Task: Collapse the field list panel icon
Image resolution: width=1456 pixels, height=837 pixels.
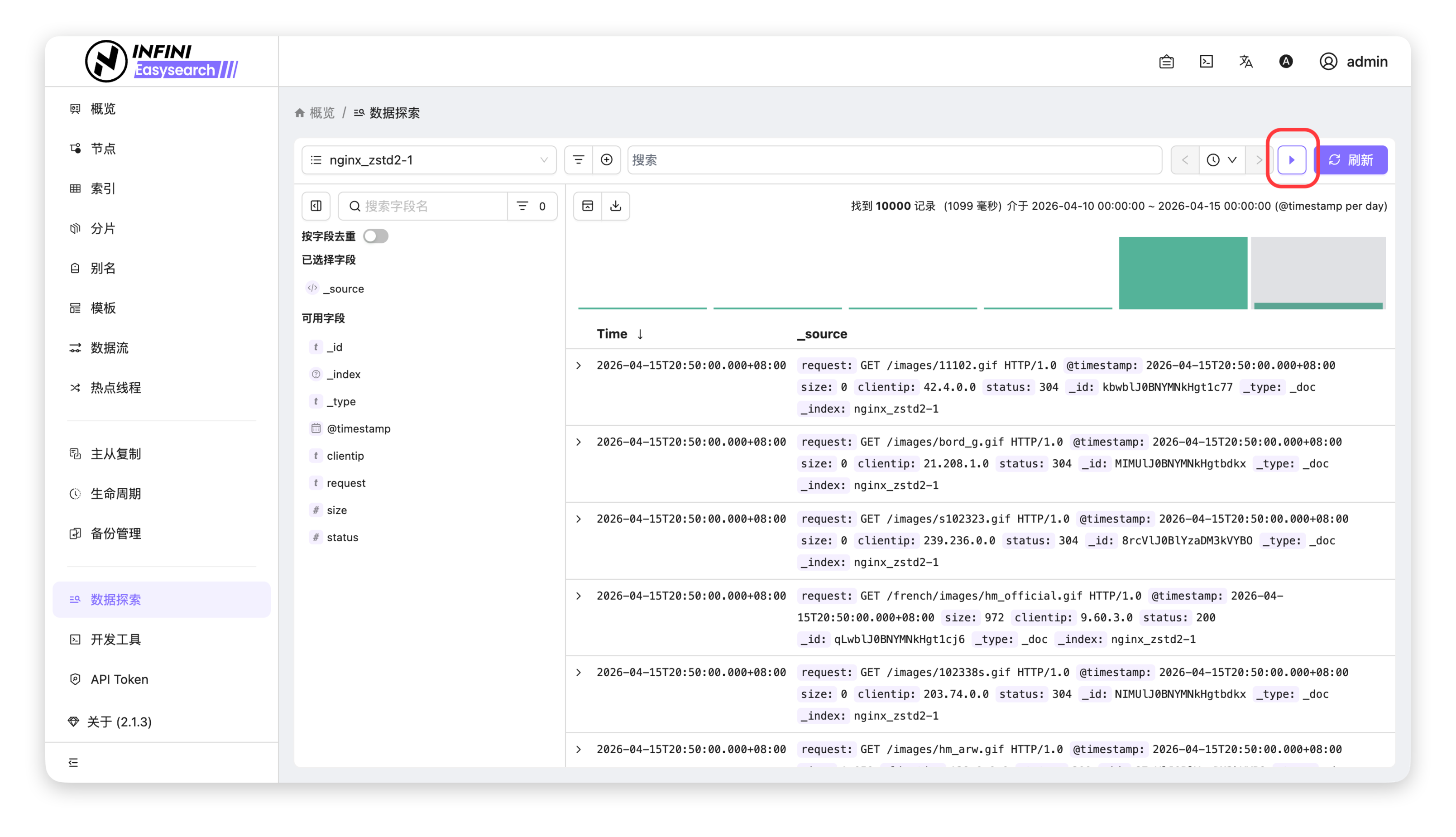Action: pos(316,206)
